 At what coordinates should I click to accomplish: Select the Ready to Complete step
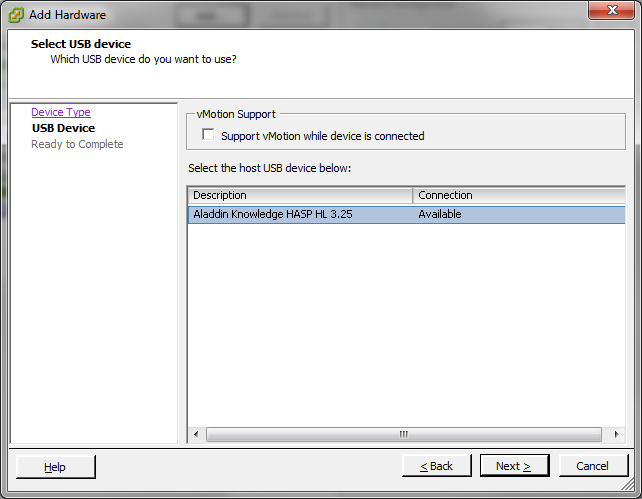pyautogui.click(x=77, y=144)
